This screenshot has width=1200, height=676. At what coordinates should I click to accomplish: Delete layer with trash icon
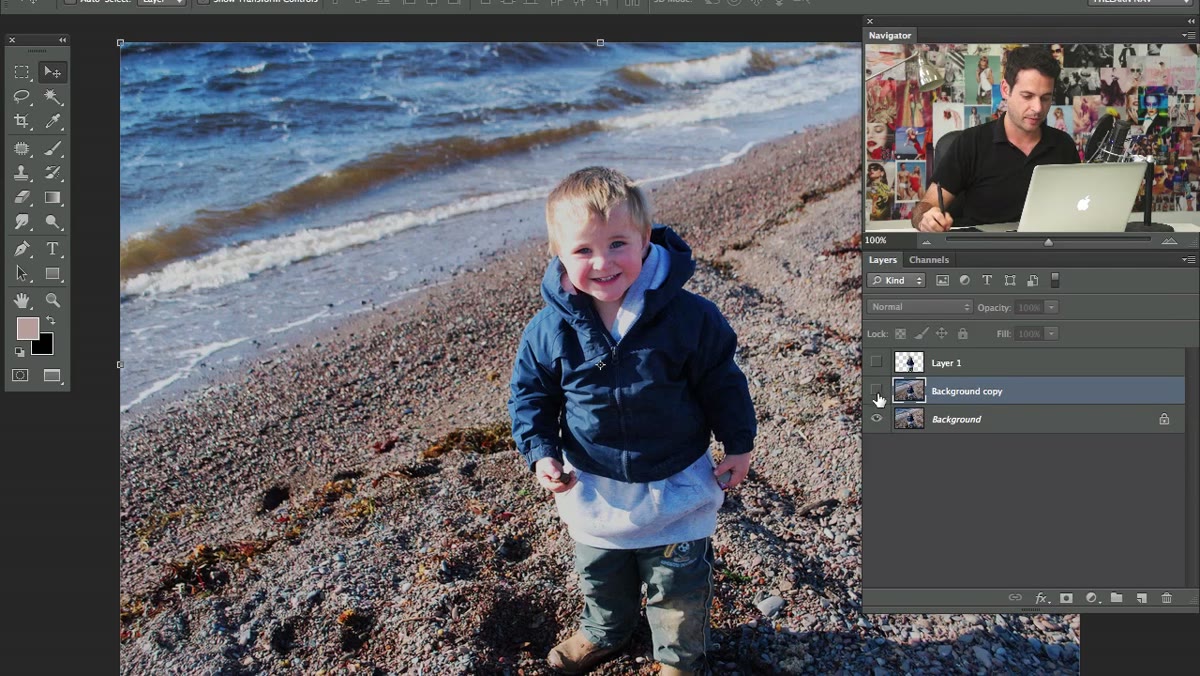click(x=1166, y=598)
